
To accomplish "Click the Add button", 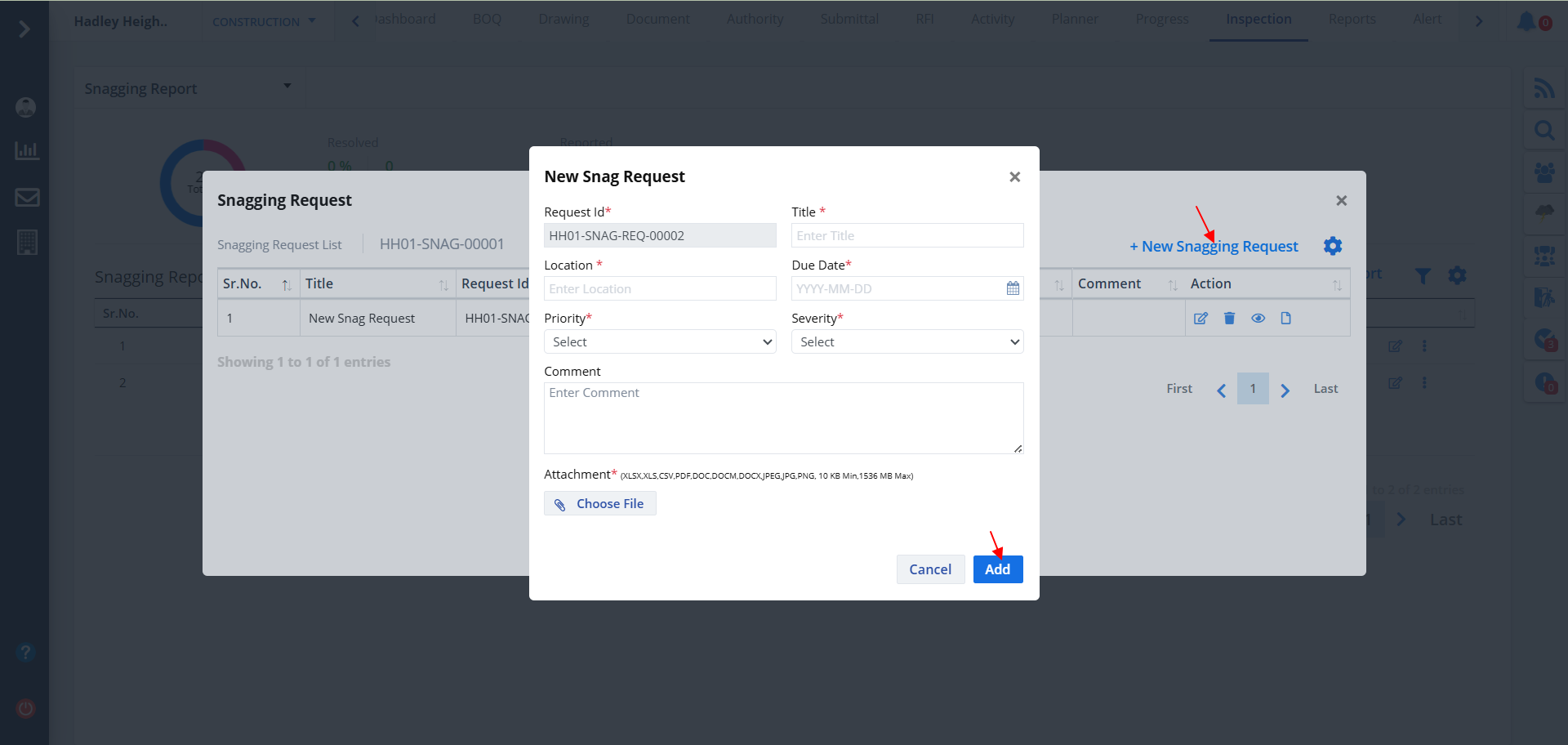I will tap(997, 569).
